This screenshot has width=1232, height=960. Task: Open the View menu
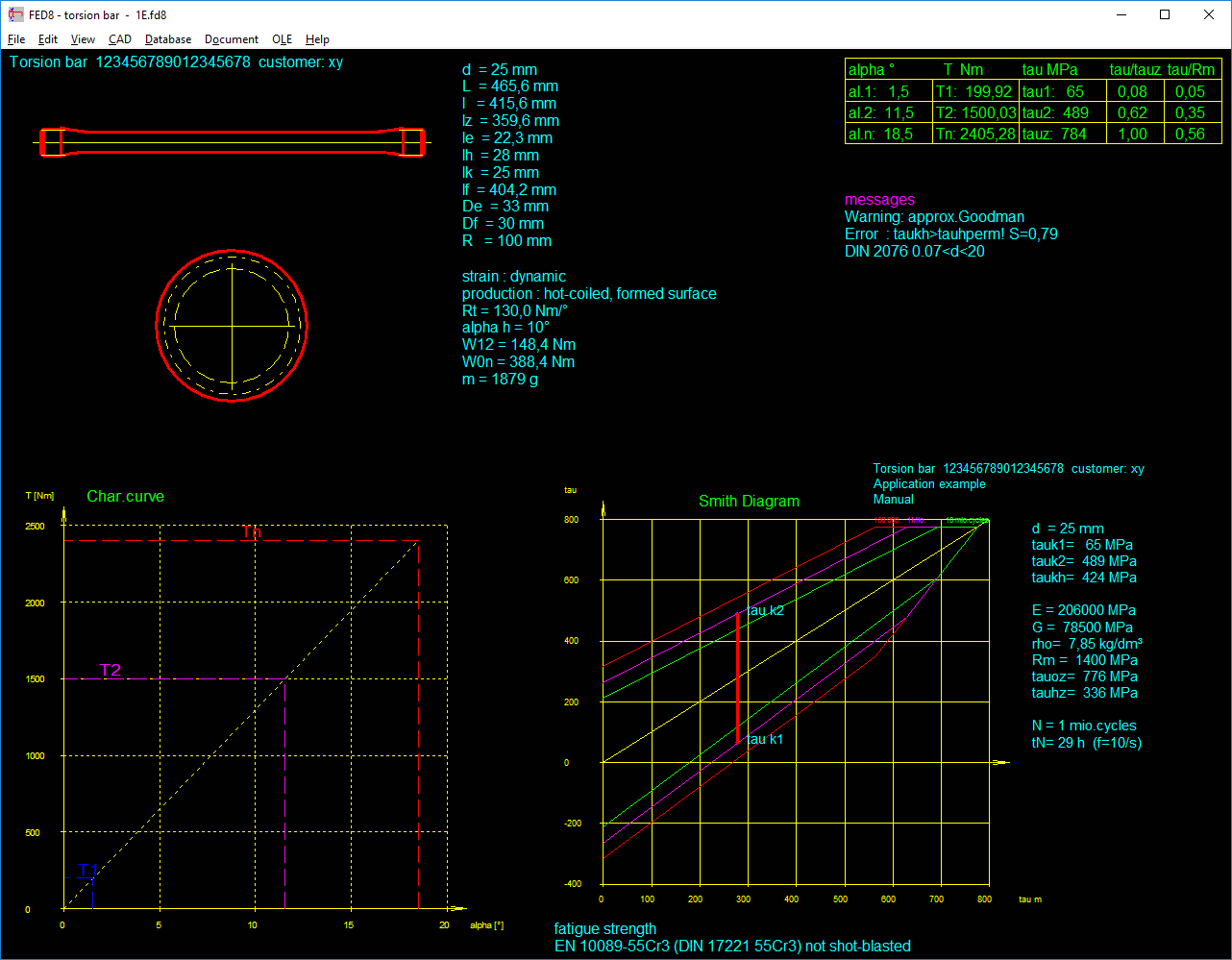click(83, 39)
